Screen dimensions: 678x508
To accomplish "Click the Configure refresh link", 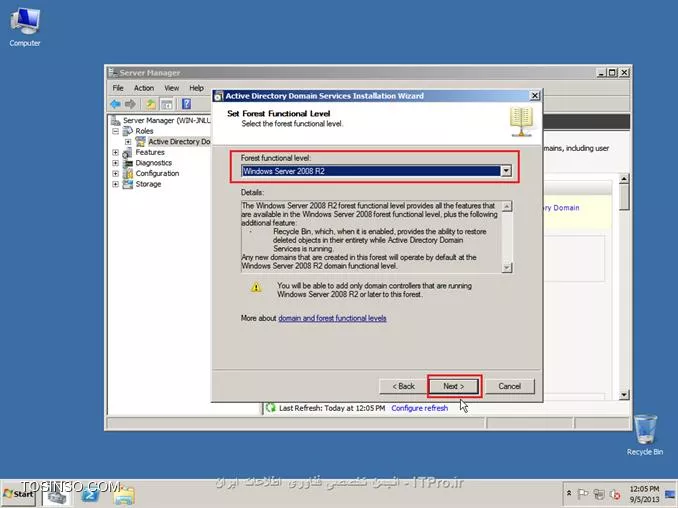I will pos(419,408).
